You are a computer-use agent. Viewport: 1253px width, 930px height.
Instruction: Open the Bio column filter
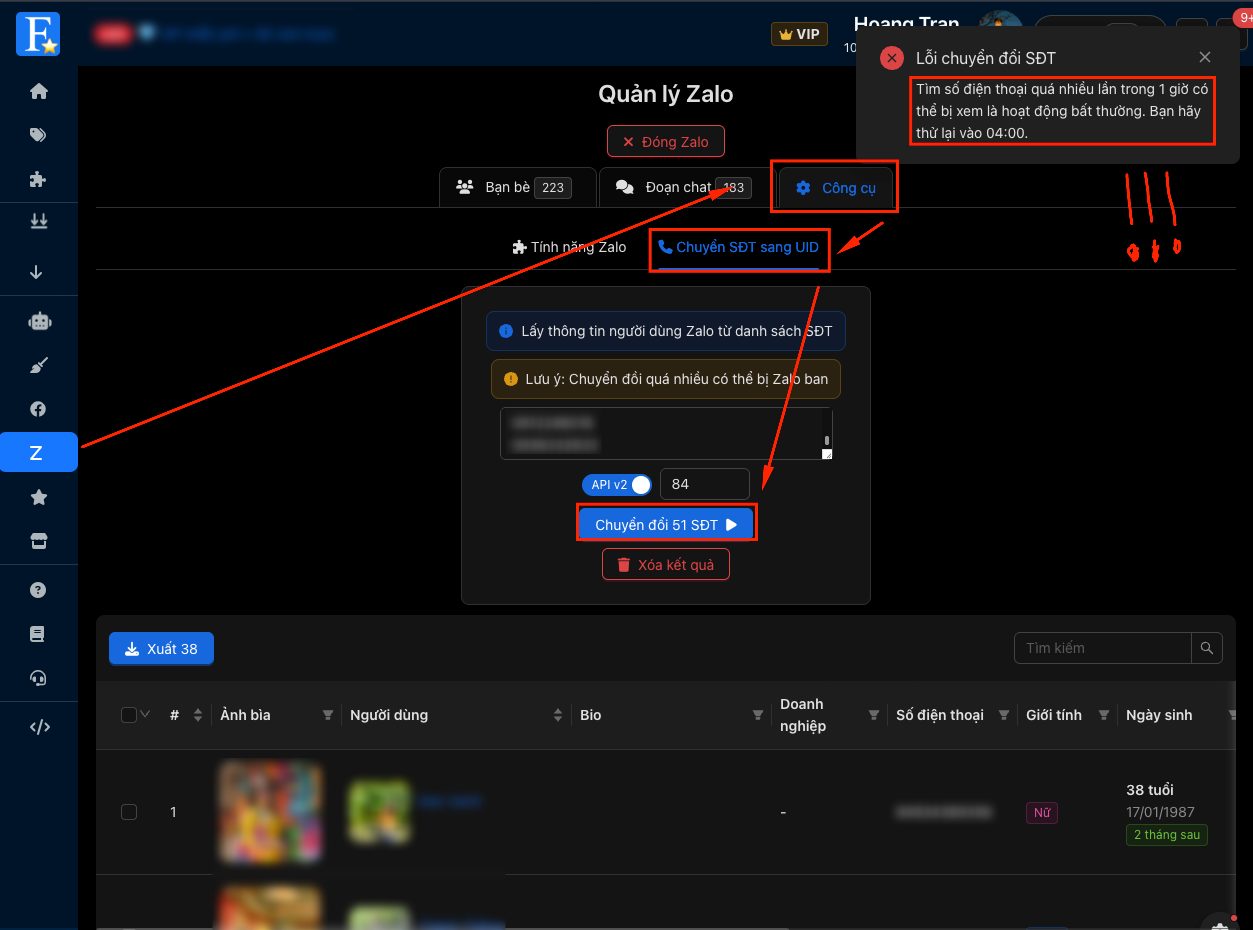click(758, 715)
